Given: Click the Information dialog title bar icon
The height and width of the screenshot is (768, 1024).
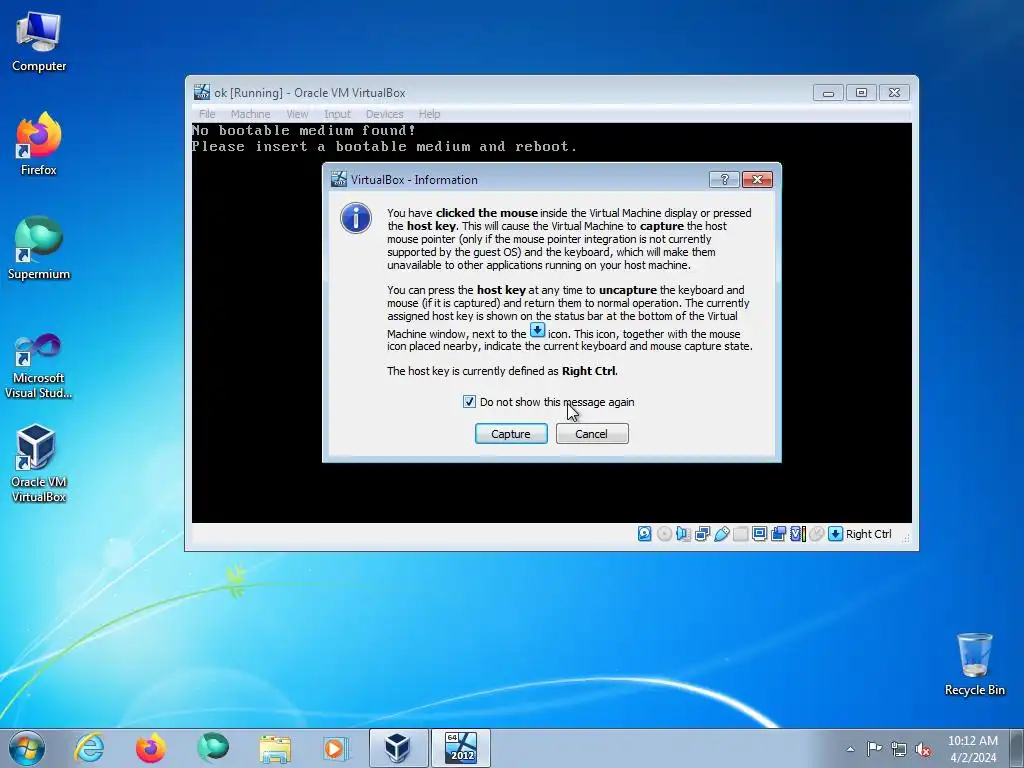Looking at the screenshot, I should click(x=338, y=179).
